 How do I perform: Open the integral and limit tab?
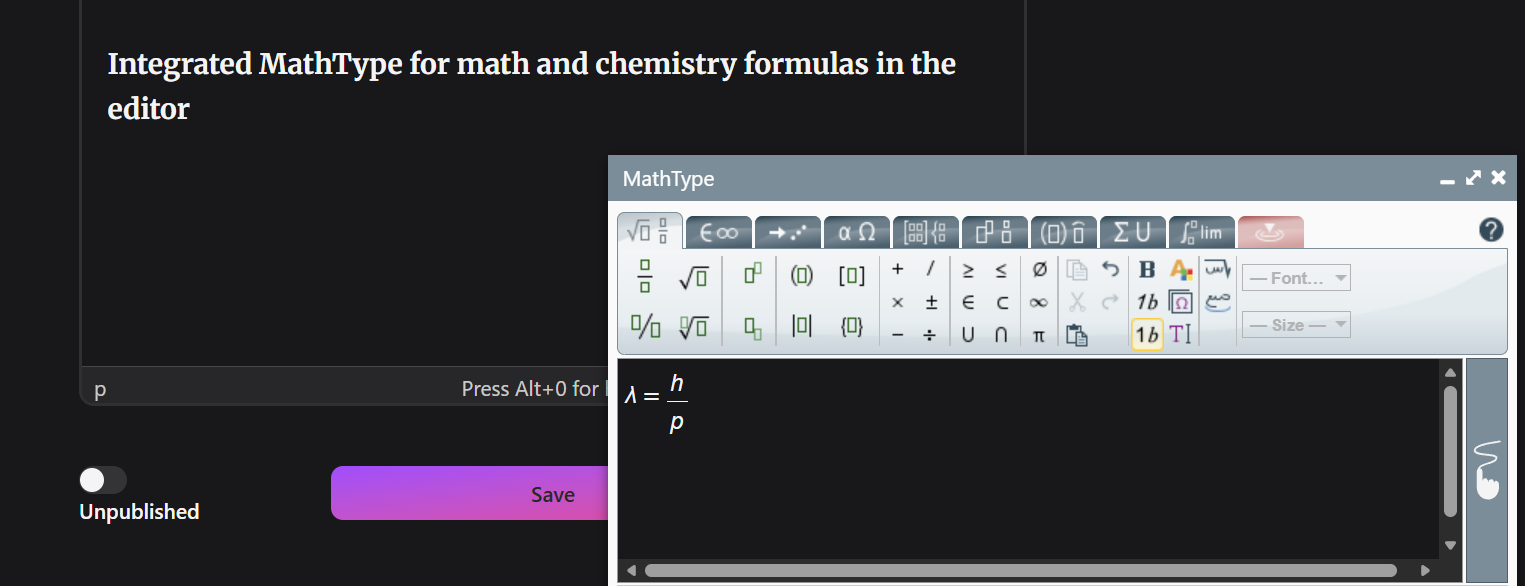[1202, 232]
